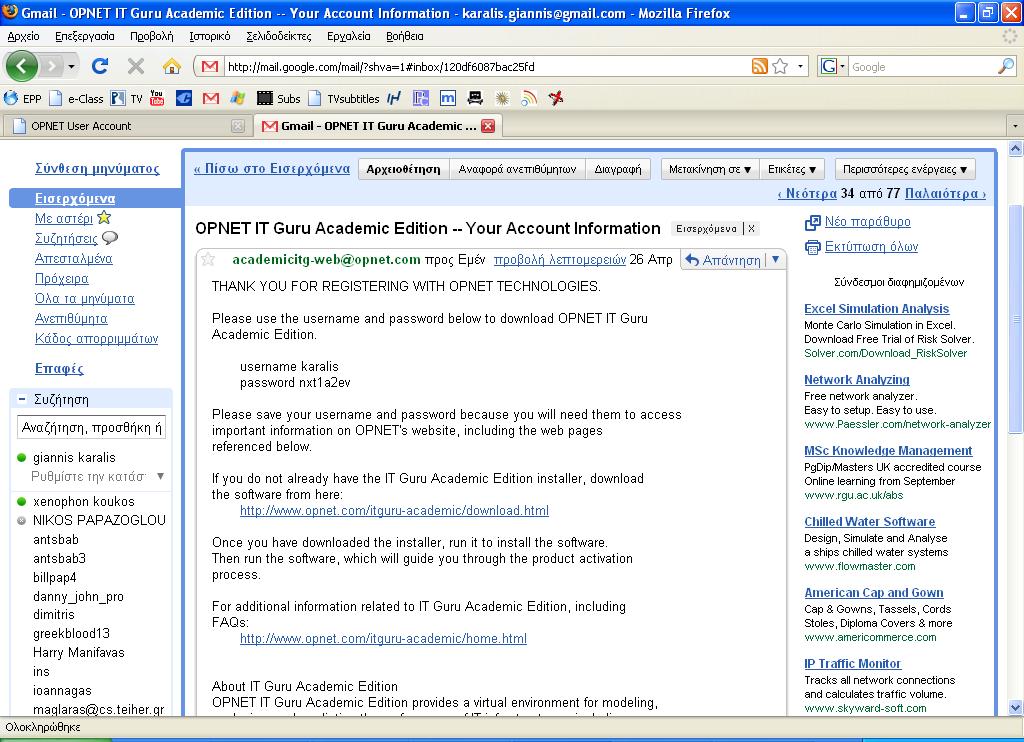
Task: Click the Gmail site icon in the address bar
Action: [x=210, y=67]
